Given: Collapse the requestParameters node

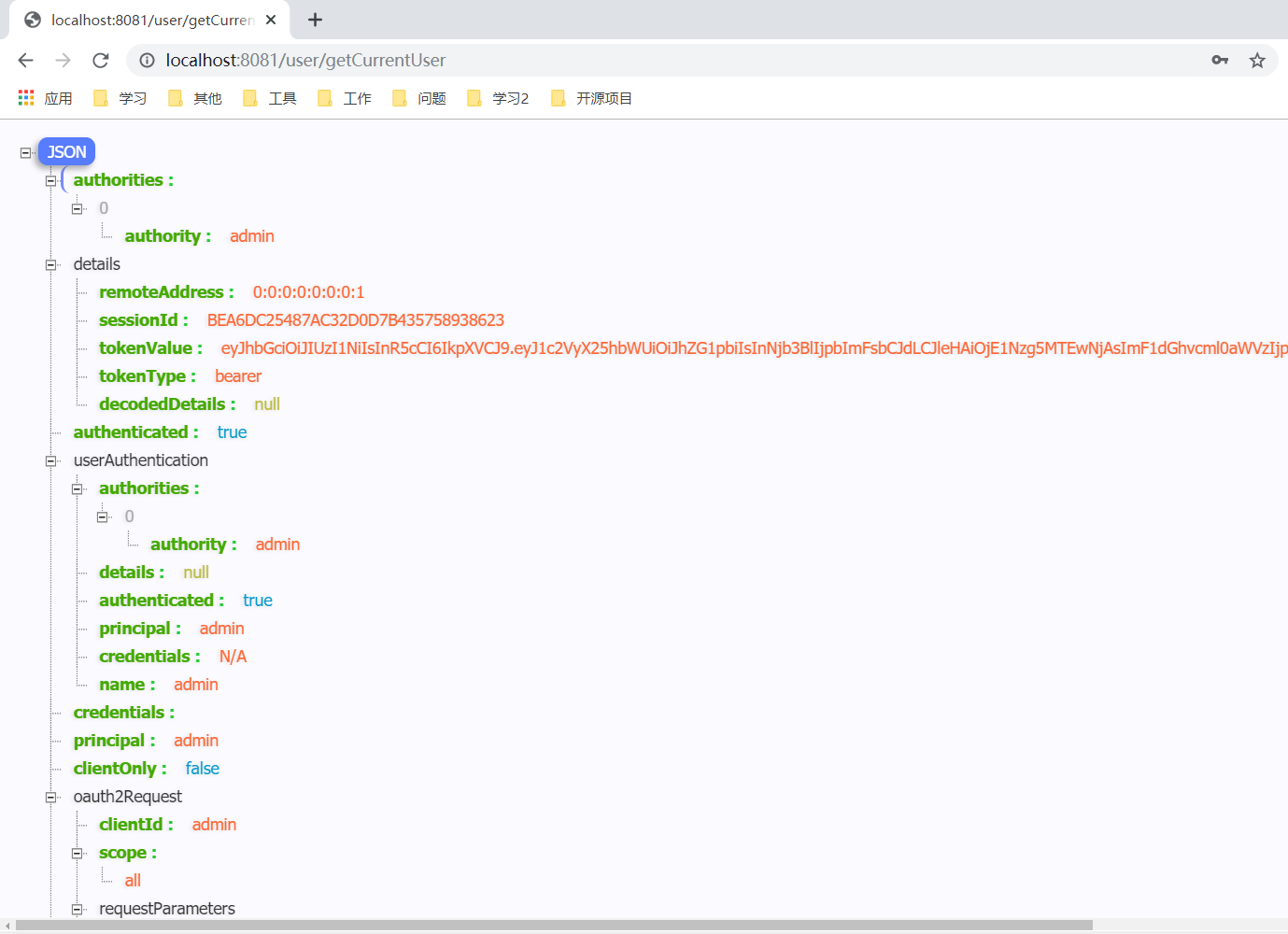Looking at the screenshot, I should click(78, 910).
